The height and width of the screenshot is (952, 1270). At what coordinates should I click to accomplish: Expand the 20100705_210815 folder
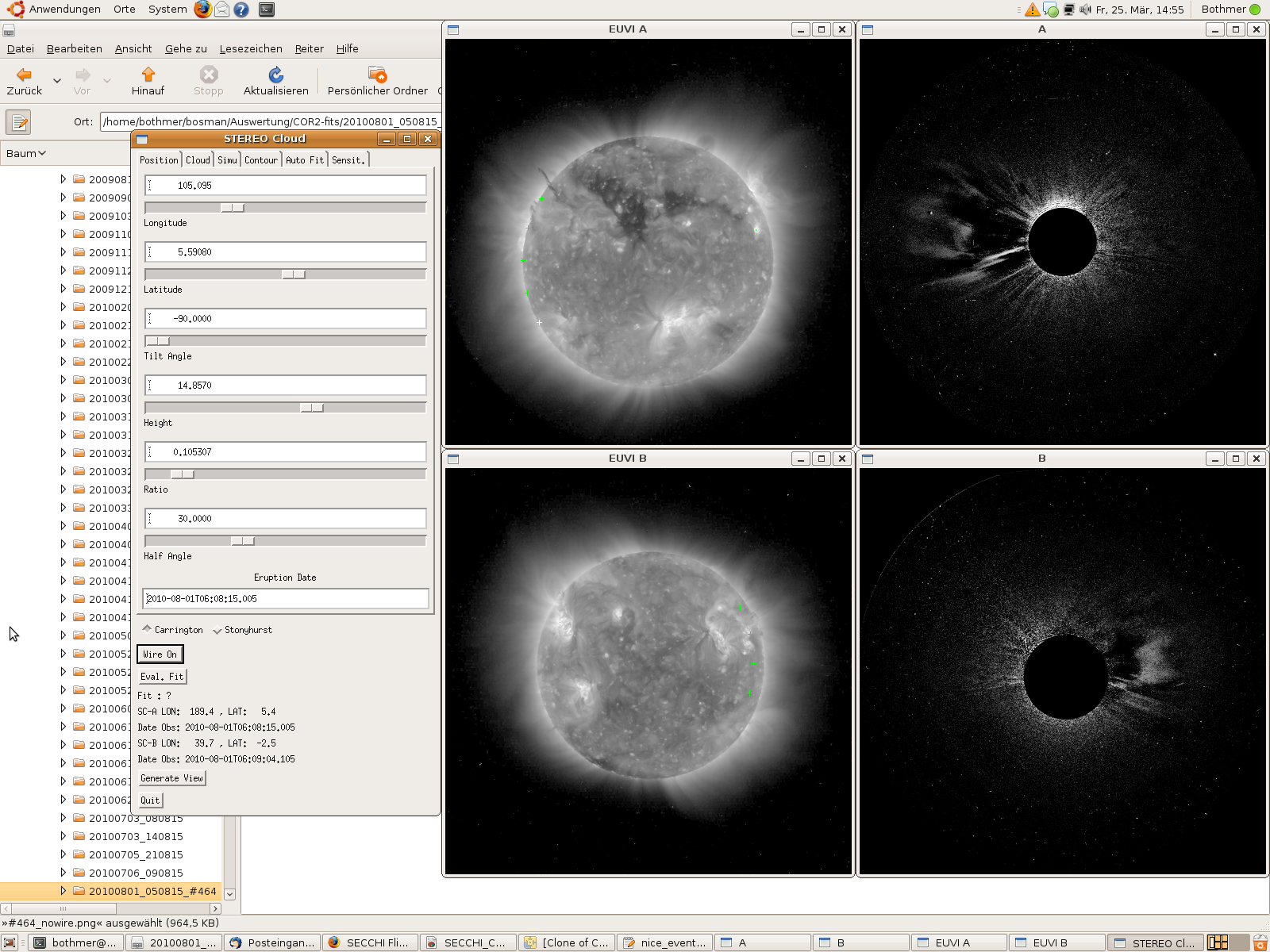pyautogui.click(x=63, y=854)
